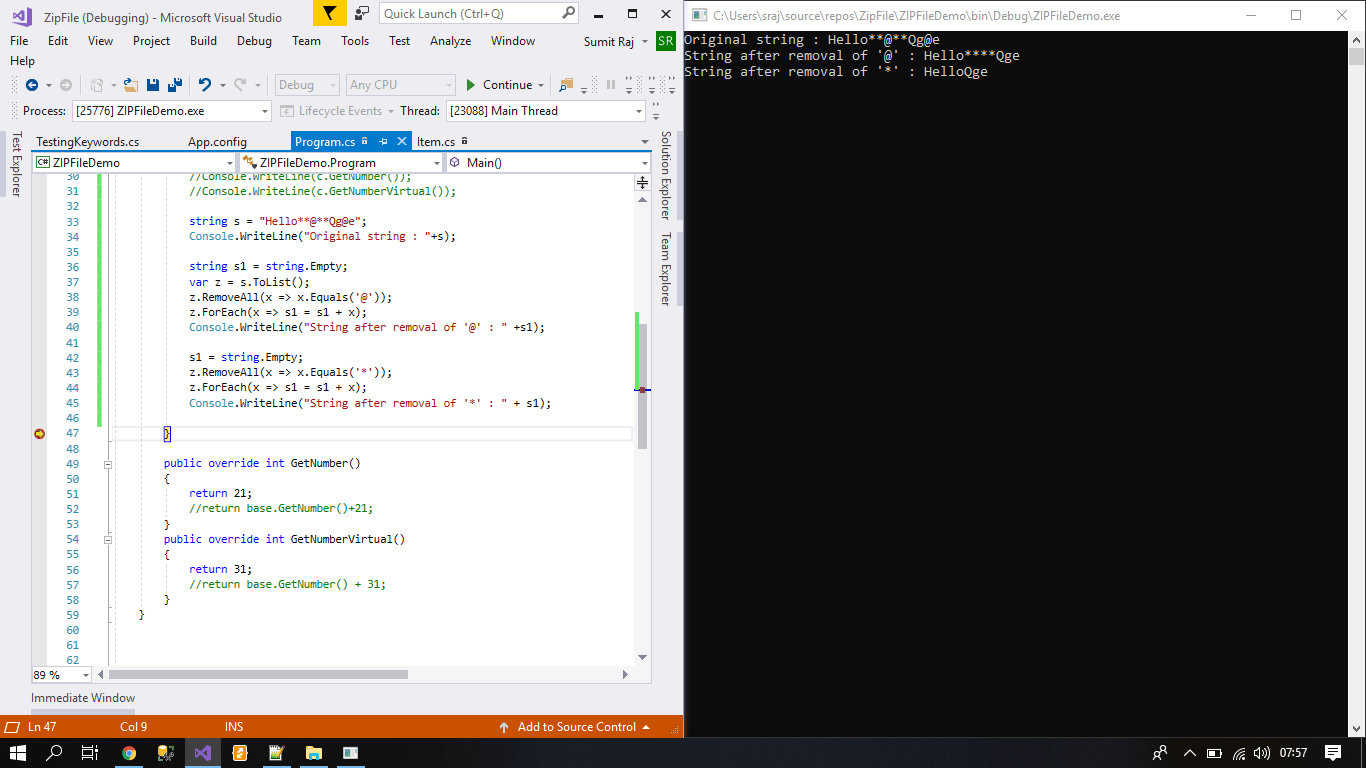Open the Action Center notification icon

click(x=1333, y=753)
